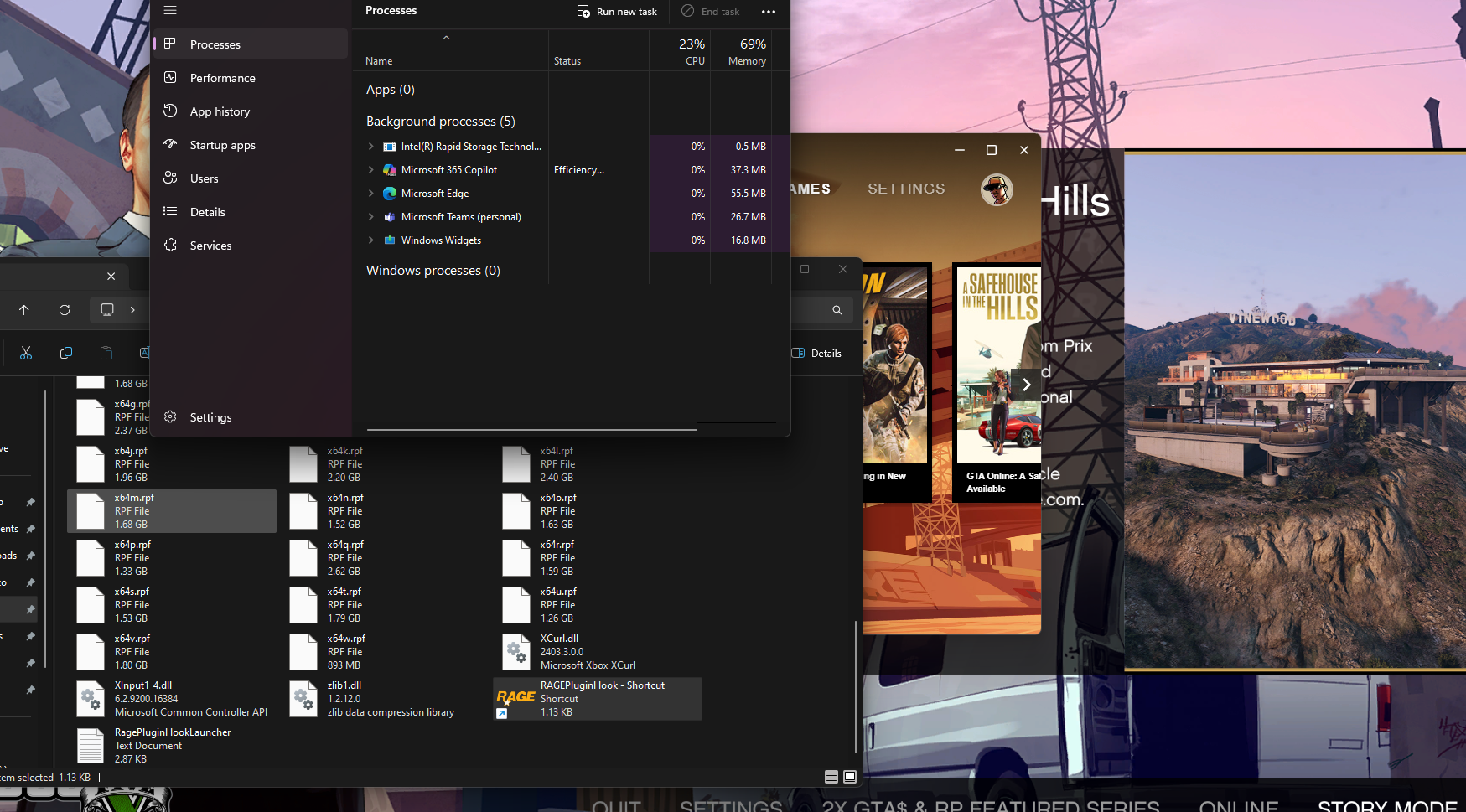Screen dimensions: 1466x812
Task: Open the three-dots more options menu
Action: (x=769, y=12)
